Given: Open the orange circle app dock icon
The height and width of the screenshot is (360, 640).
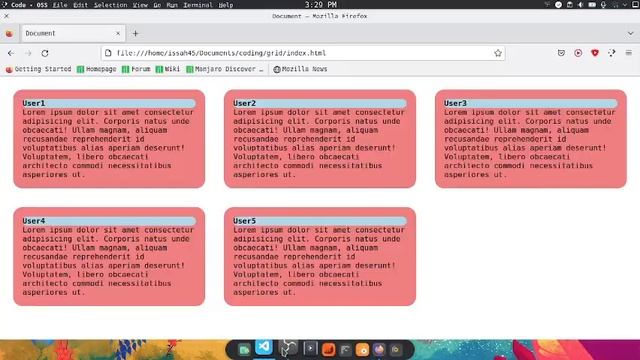Looking at the screenshot, I should tap(362, 350).
